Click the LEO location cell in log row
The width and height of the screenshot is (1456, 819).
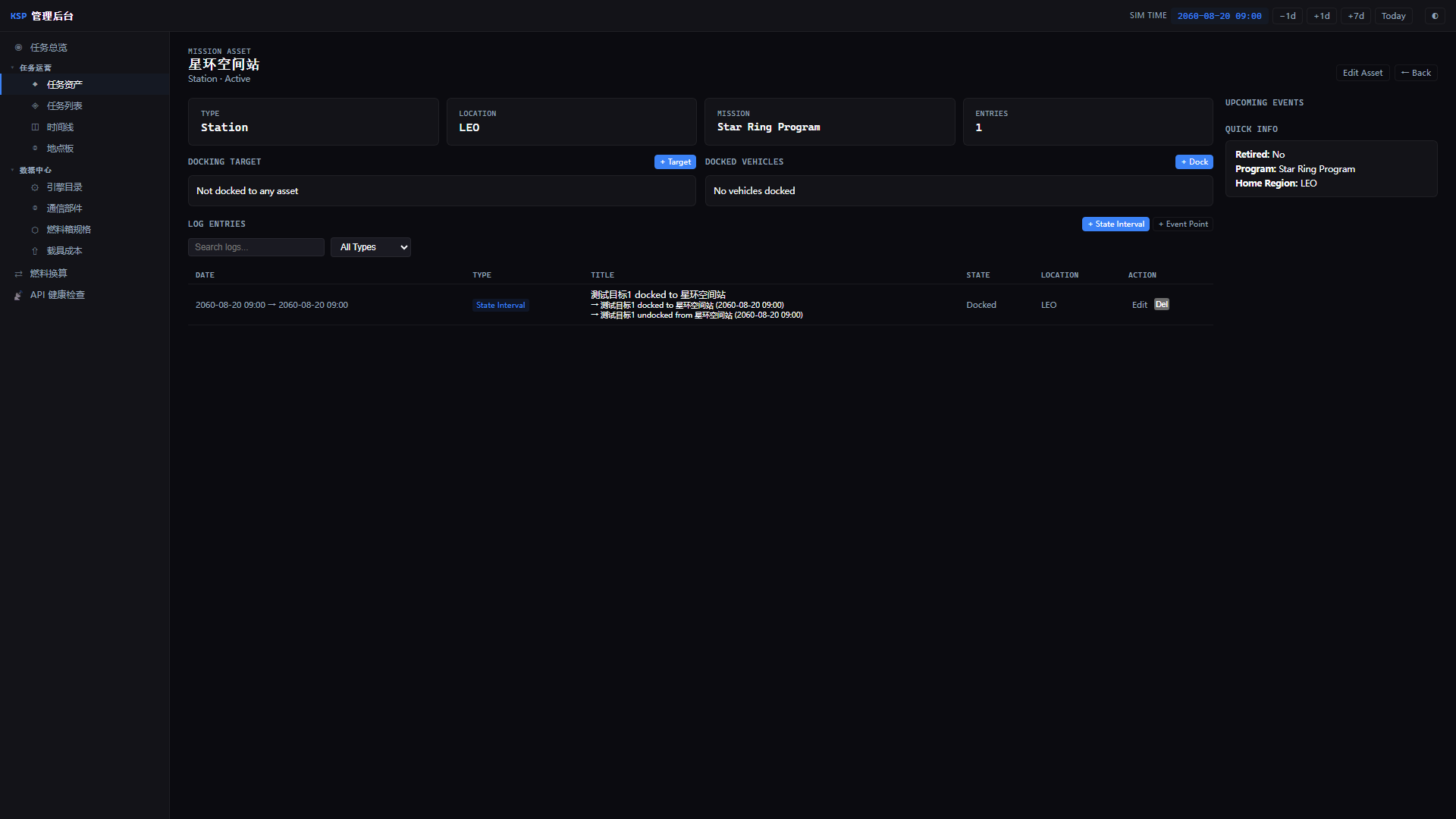coord(1049,305)
